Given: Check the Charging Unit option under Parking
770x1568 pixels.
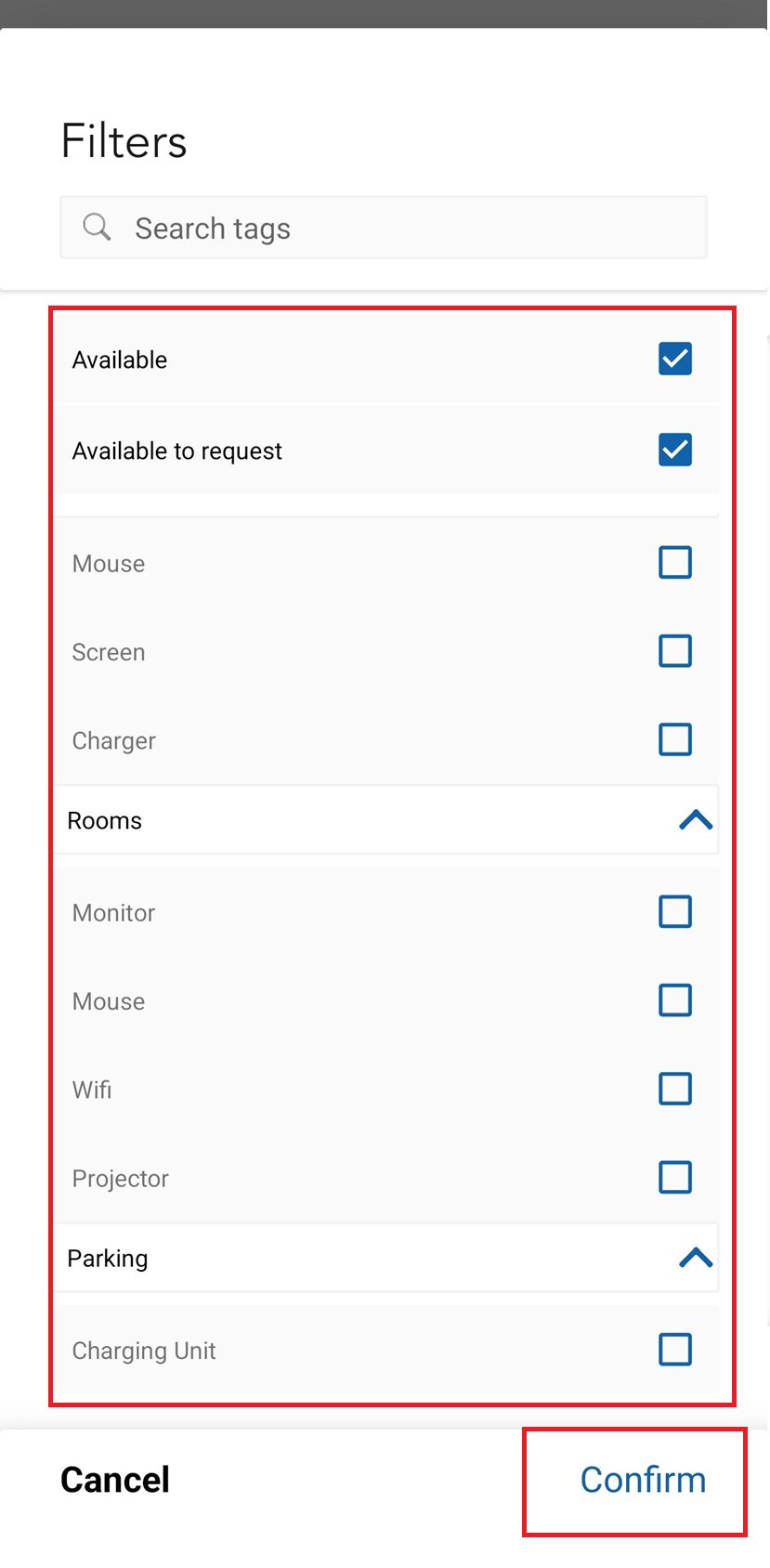Looking at the screenshot, I should [x=675, y=1350].
